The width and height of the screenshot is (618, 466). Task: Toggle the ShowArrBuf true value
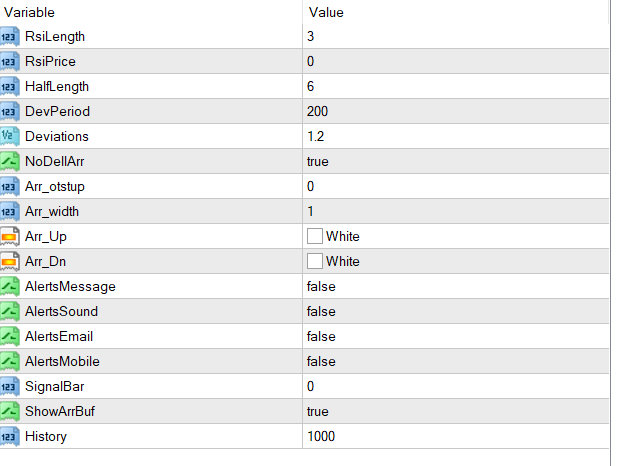[320, 412]
